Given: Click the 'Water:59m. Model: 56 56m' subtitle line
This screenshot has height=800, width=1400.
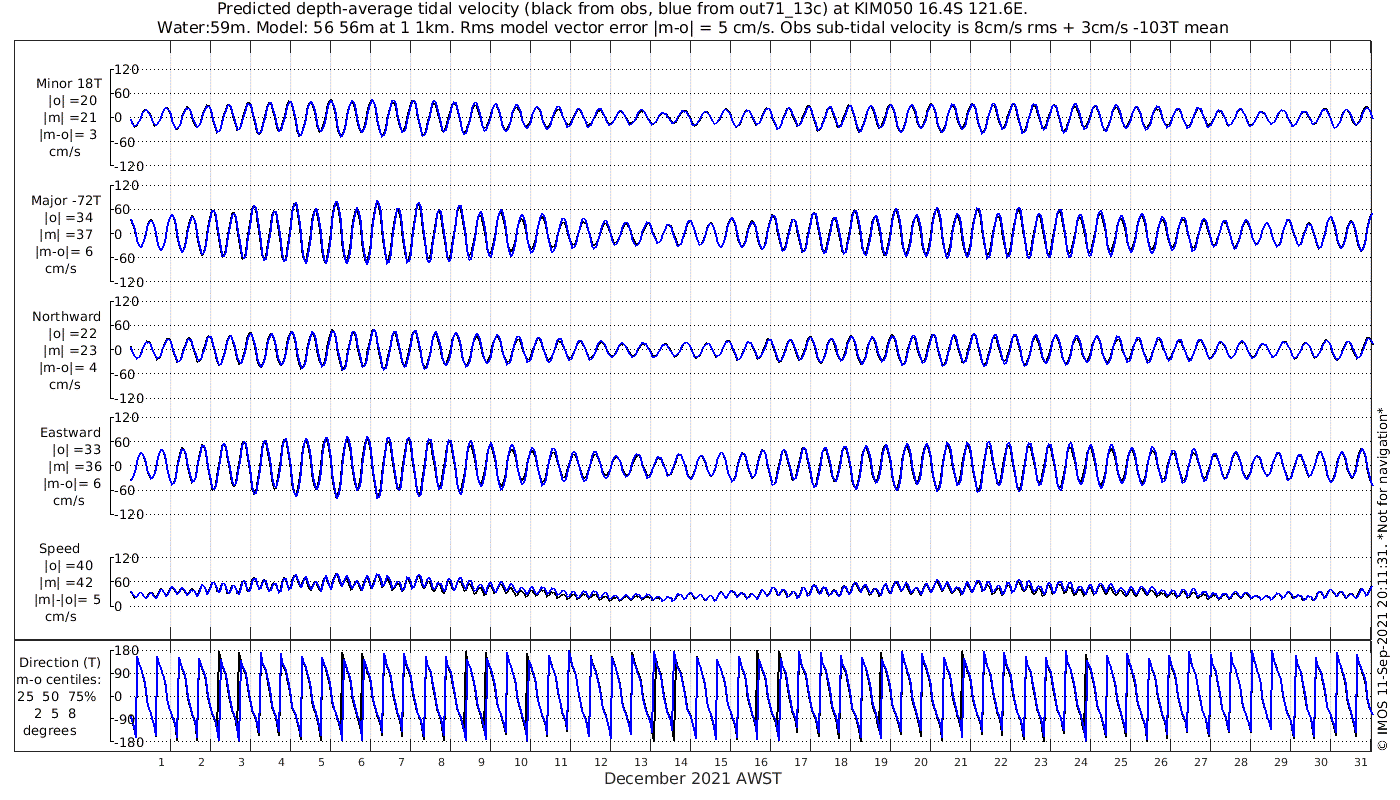Looking at the screenshot, I should pos(692,28).
